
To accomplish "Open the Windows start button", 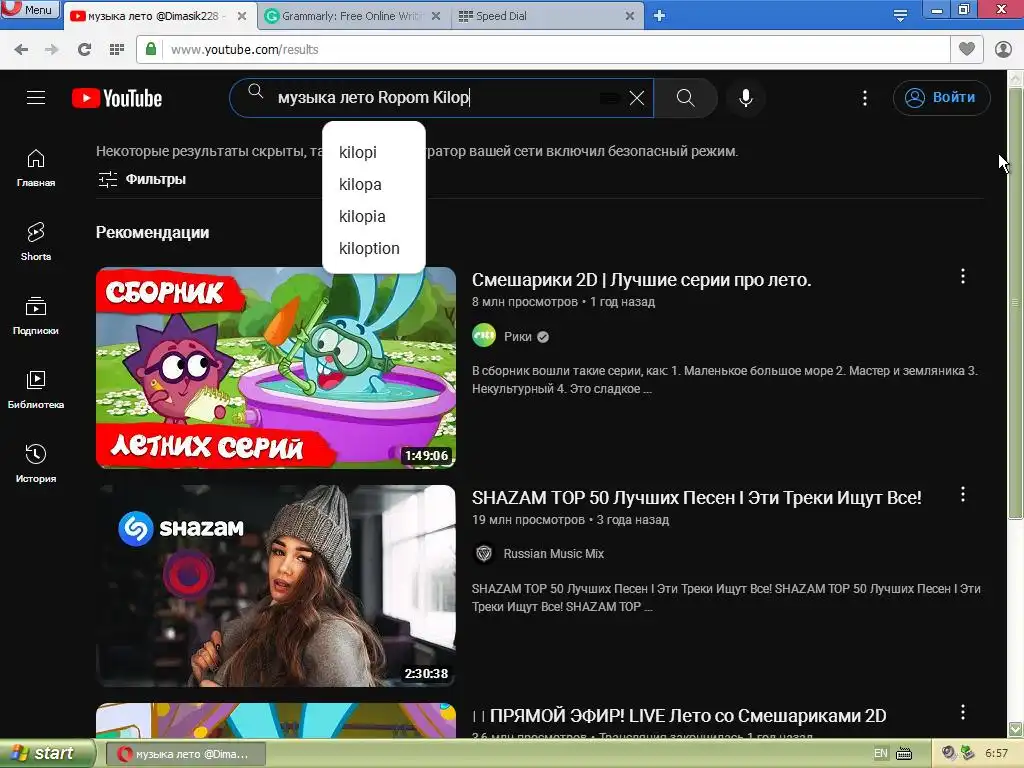I will (47, 754).
